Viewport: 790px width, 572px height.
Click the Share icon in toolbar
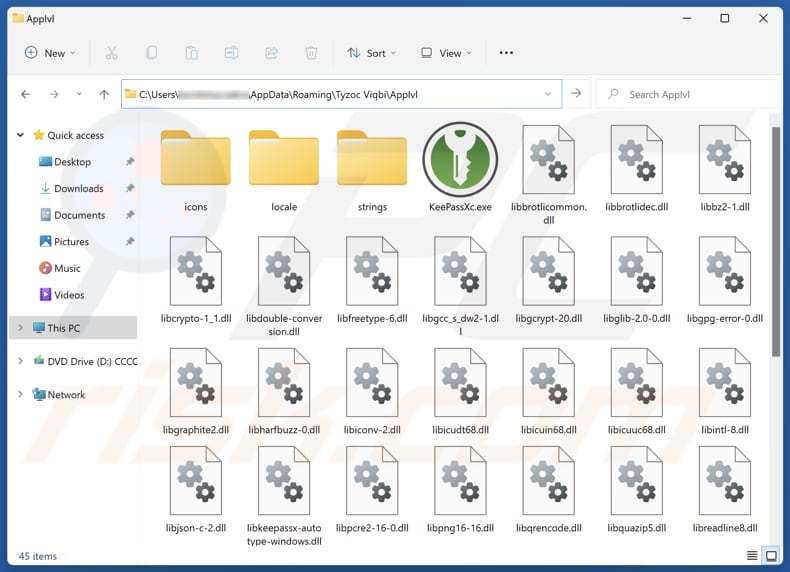point(271,53)
